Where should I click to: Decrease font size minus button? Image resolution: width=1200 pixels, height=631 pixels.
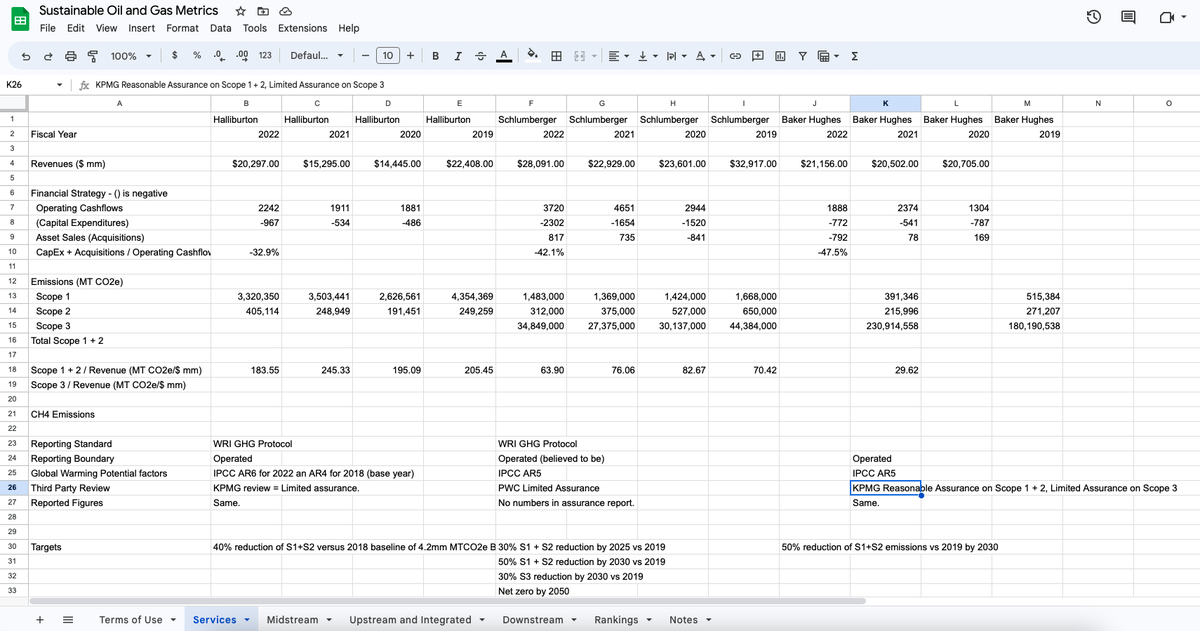click(367, 57)
